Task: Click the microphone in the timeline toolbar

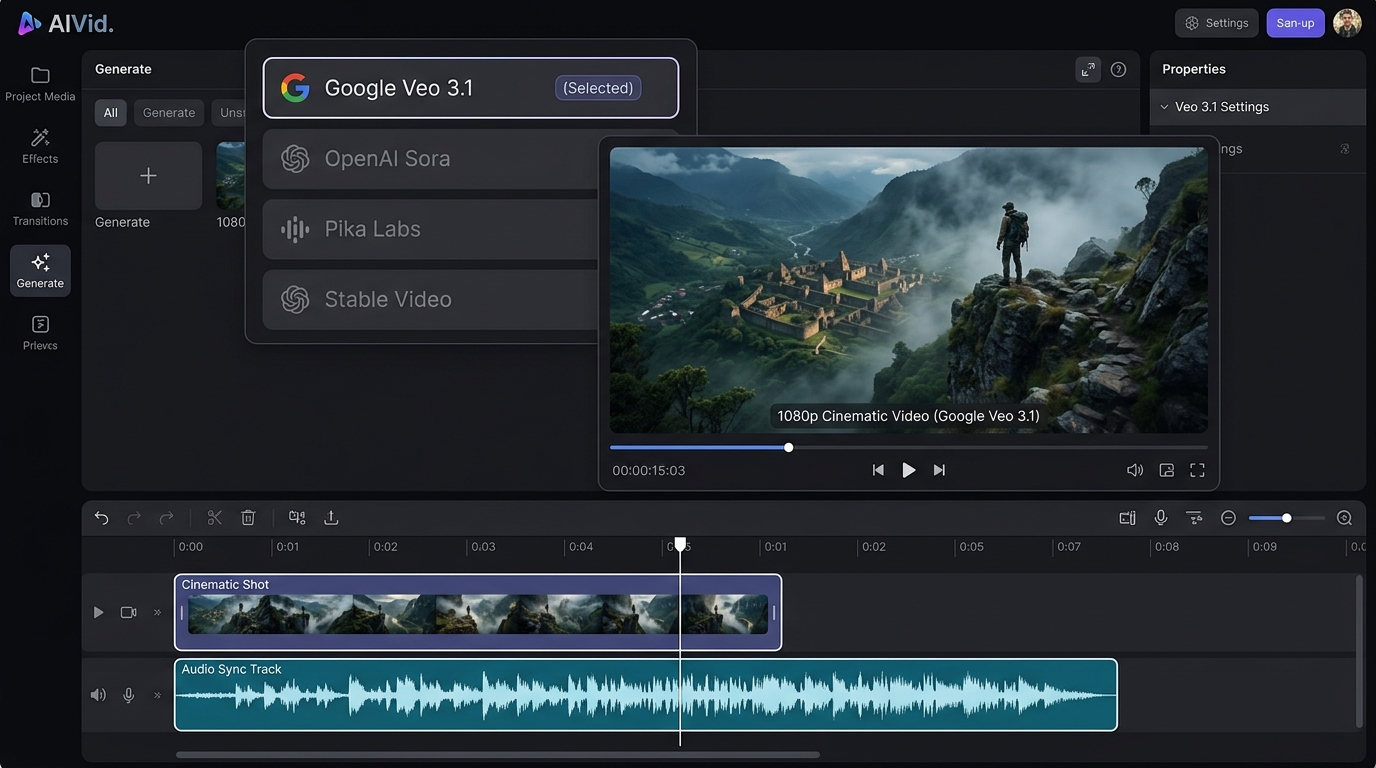Action: (1160, 518)
